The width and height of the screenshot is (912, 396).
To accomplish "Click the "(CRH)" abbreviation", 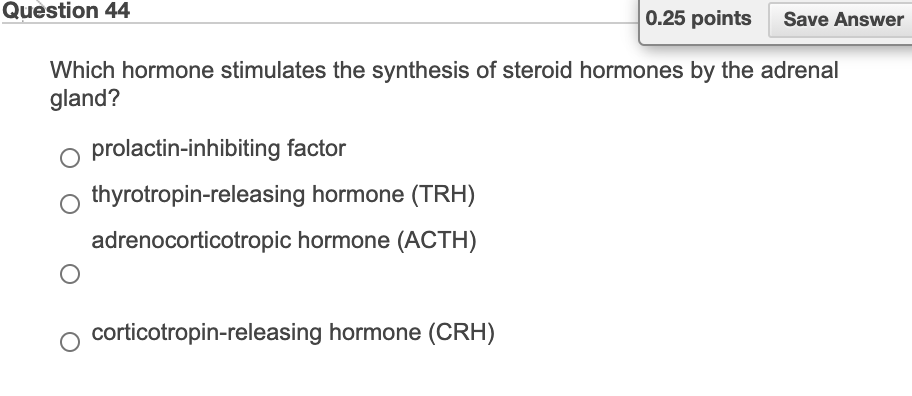I will (x=462, y=333).
